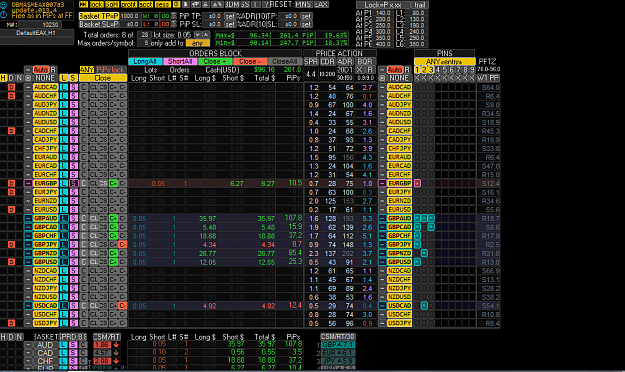The image size is (625, 372).
Task: Click ADR column header in Price Action
Action: tap(345, 61)
